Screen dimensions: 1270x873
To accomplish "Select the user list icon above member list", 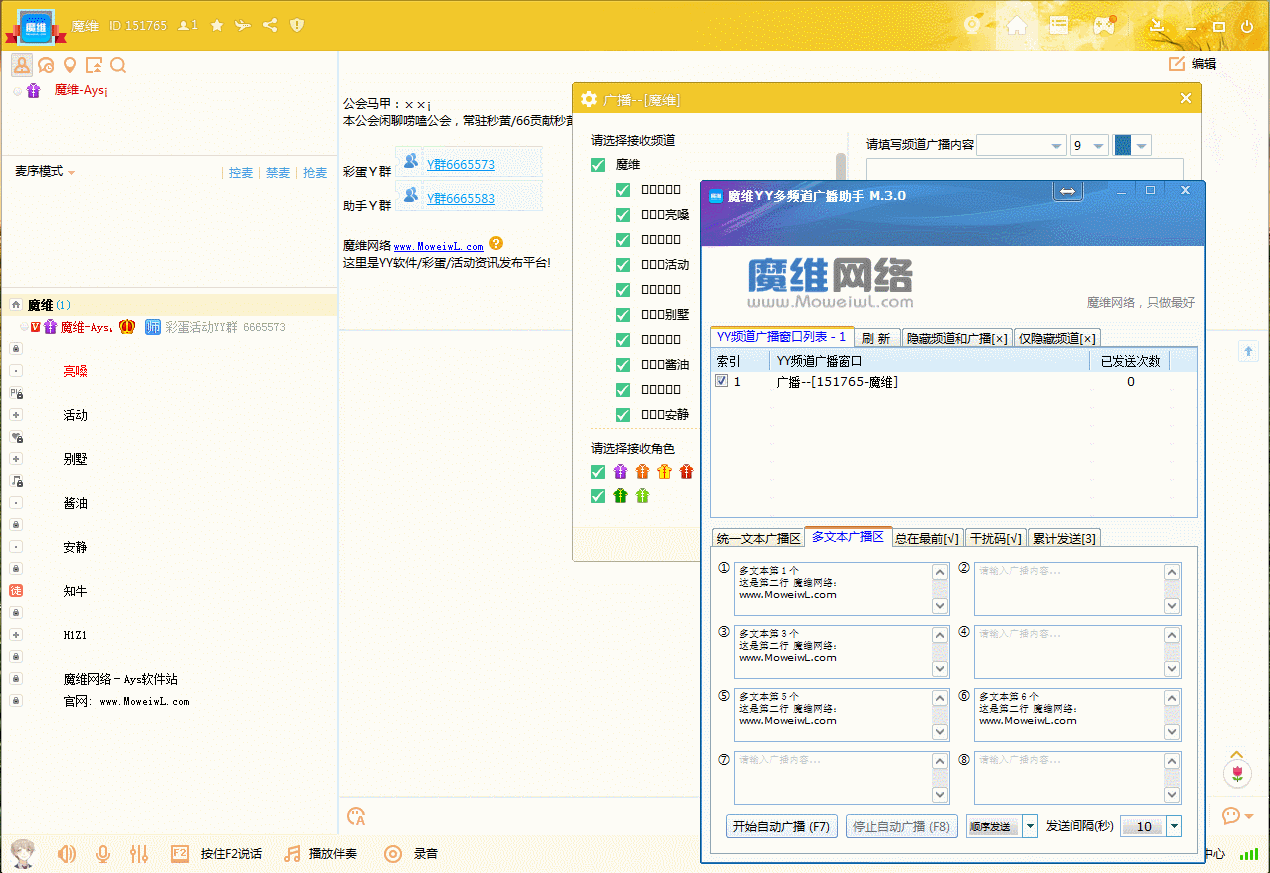I will coord(21,65).
